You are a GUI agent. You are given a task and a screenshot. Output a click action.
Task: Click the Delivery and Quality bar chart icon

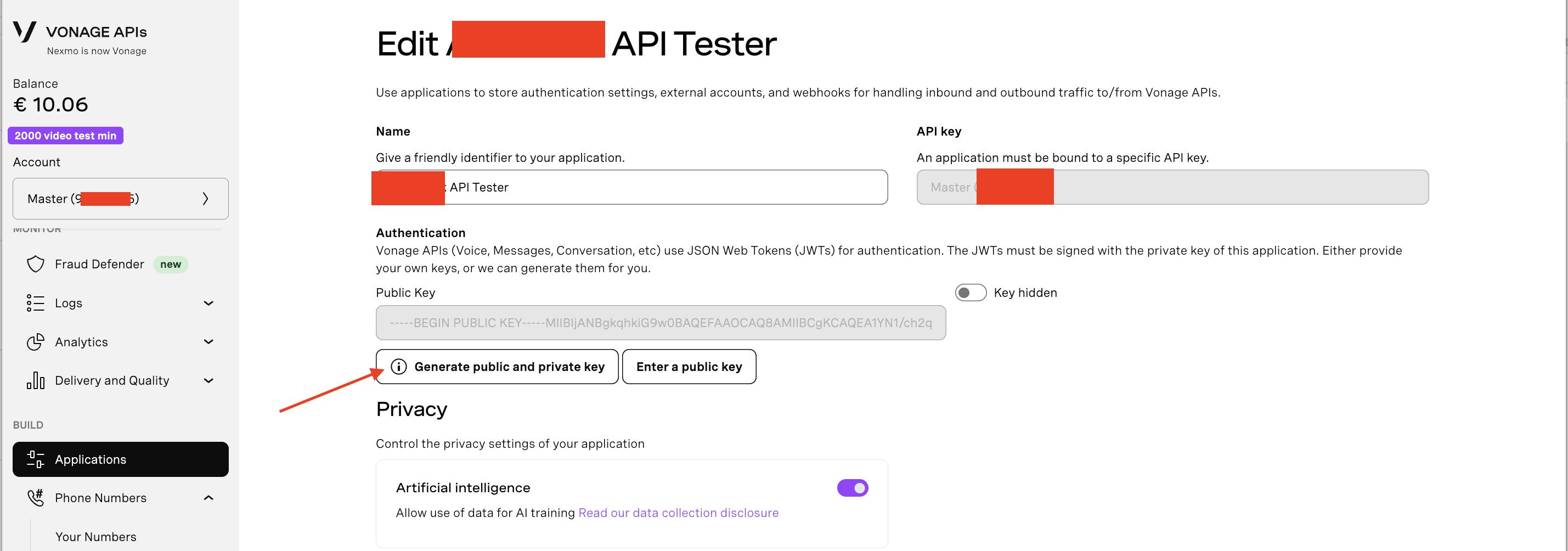click(x=35, y=380)
